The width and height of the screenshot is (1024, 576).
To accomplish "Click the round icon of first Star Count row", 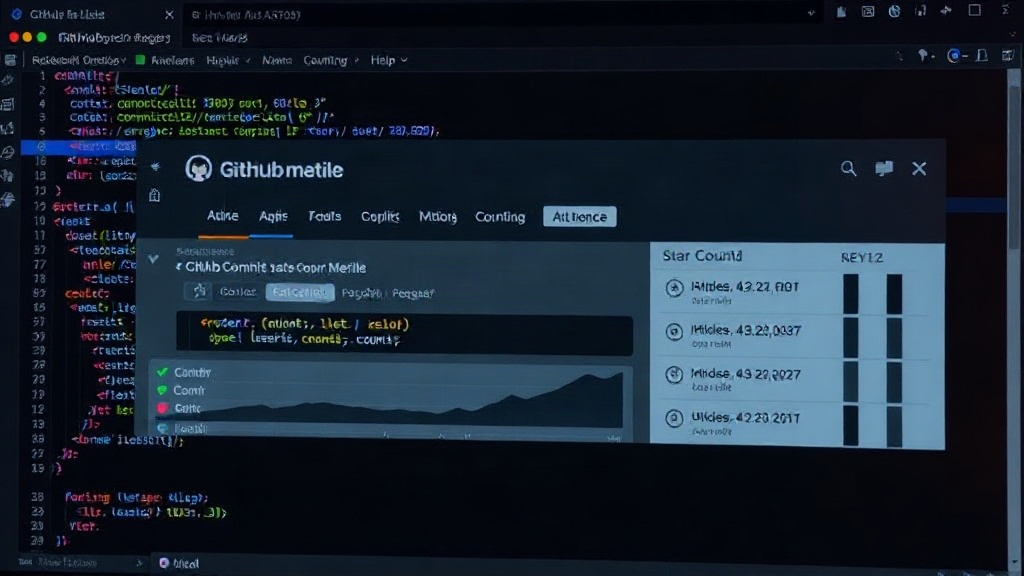I will 674,288.
